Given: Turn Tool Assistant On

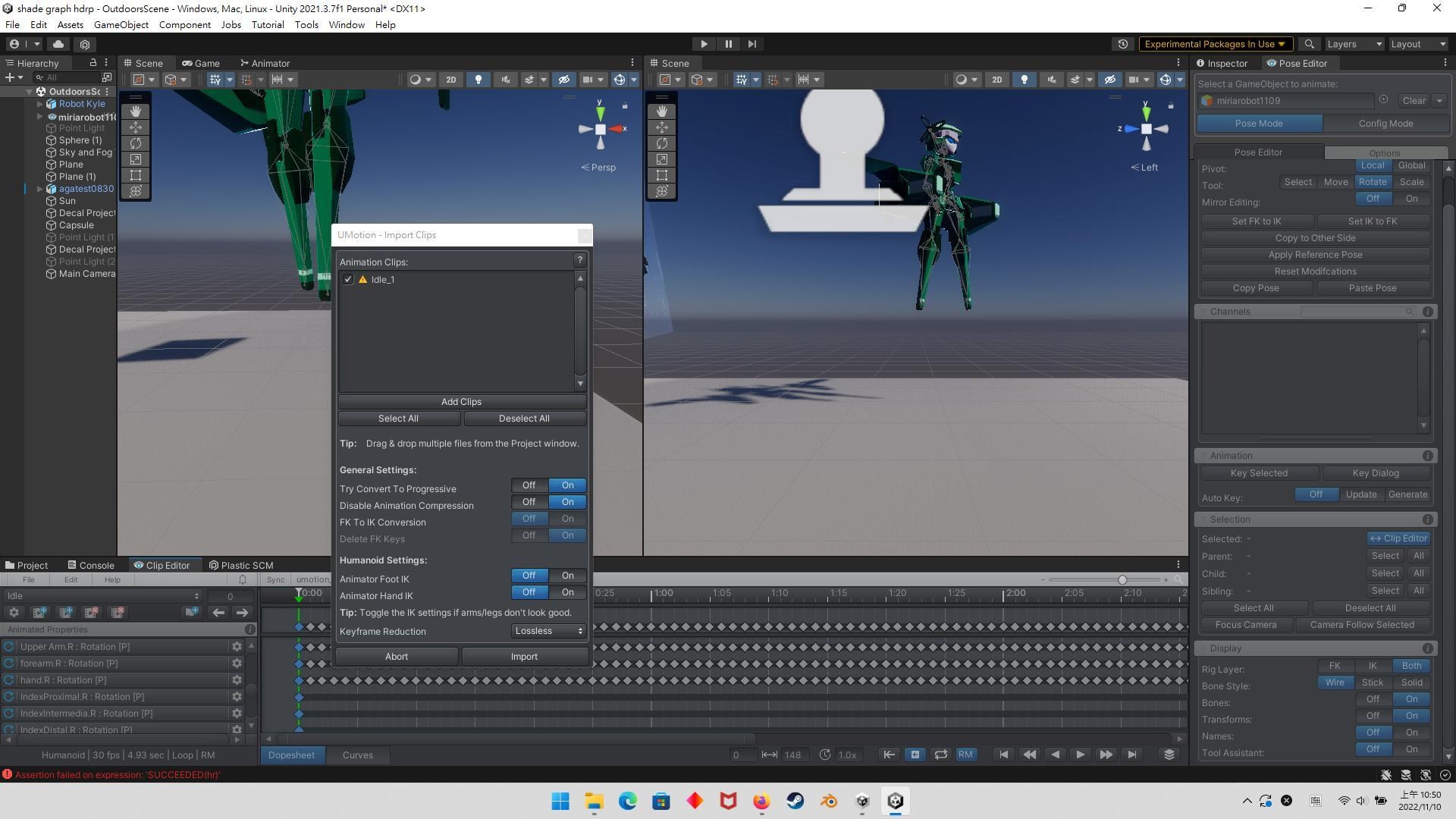Looking at the screenshot, I should (1411, 749).
